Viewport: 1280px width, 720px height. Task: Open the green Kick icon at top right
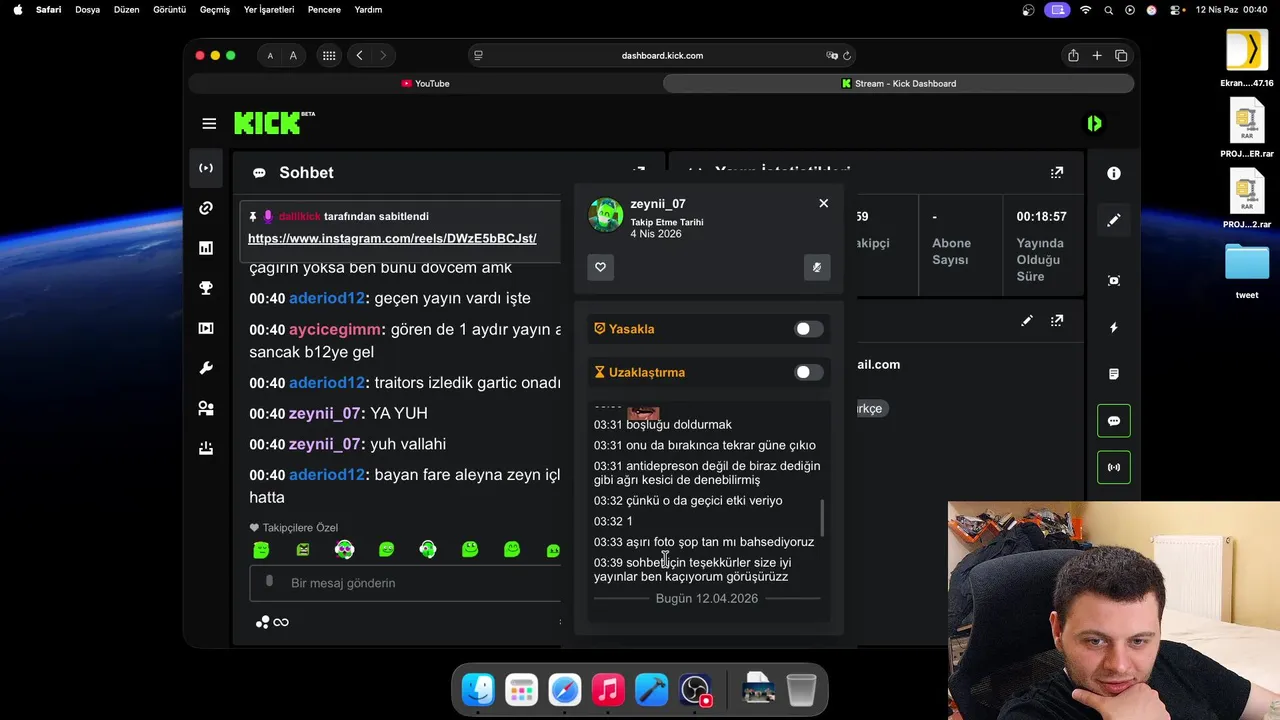pos(1095,123)
